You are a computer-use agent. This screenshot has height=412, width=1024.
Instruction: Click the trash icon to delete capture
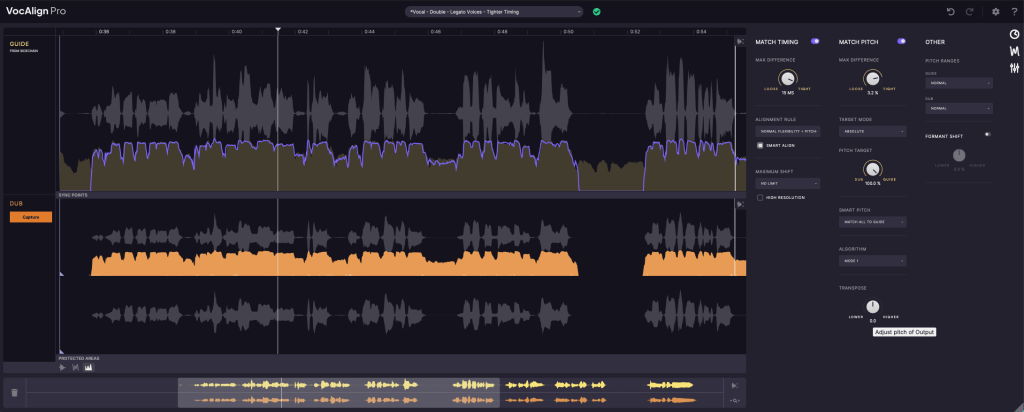(14, 394)
